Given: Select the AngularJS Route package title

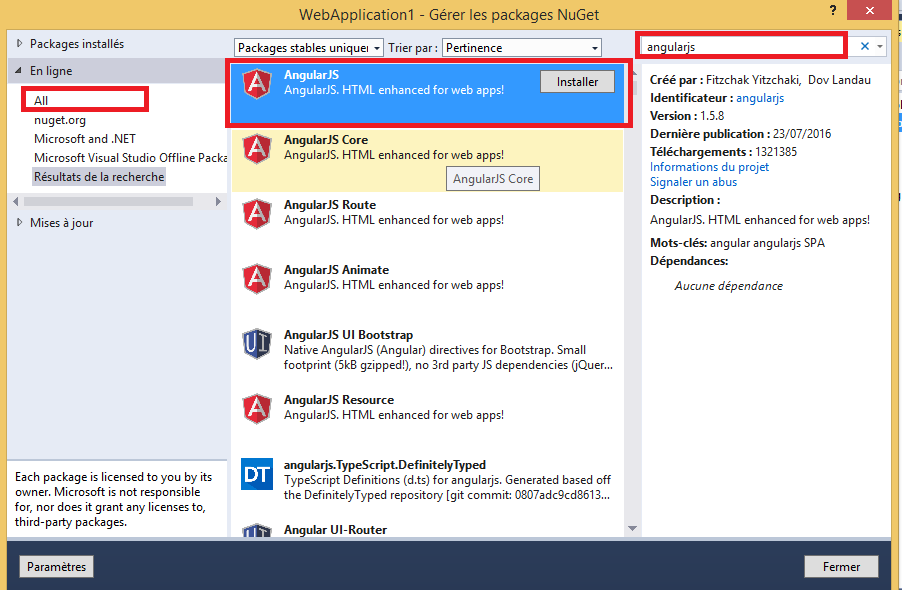Looking at the screenshot, I should tap(330, 205).
